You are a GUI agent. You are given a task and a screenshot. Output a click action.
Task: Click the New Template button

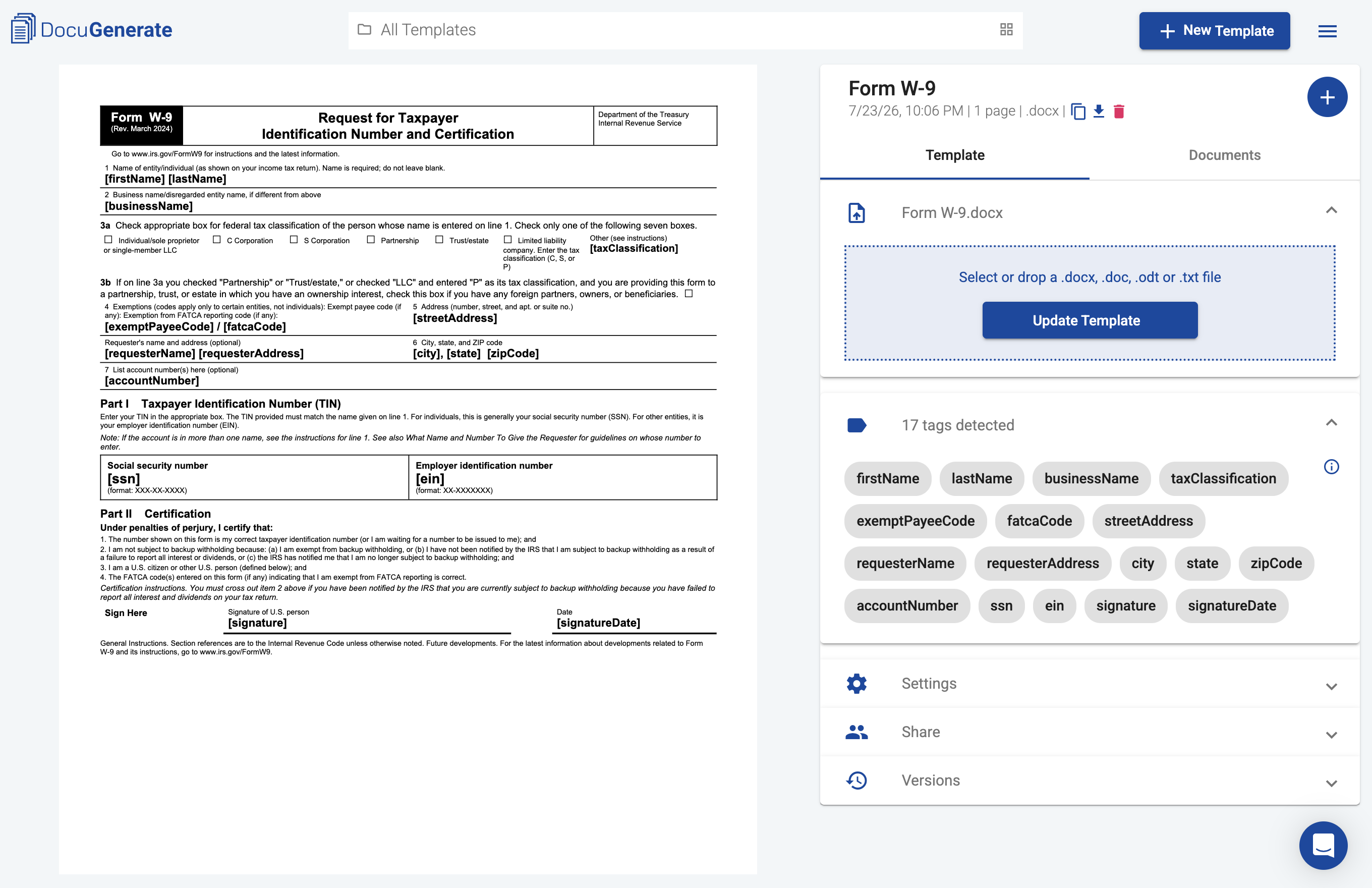1214,31
